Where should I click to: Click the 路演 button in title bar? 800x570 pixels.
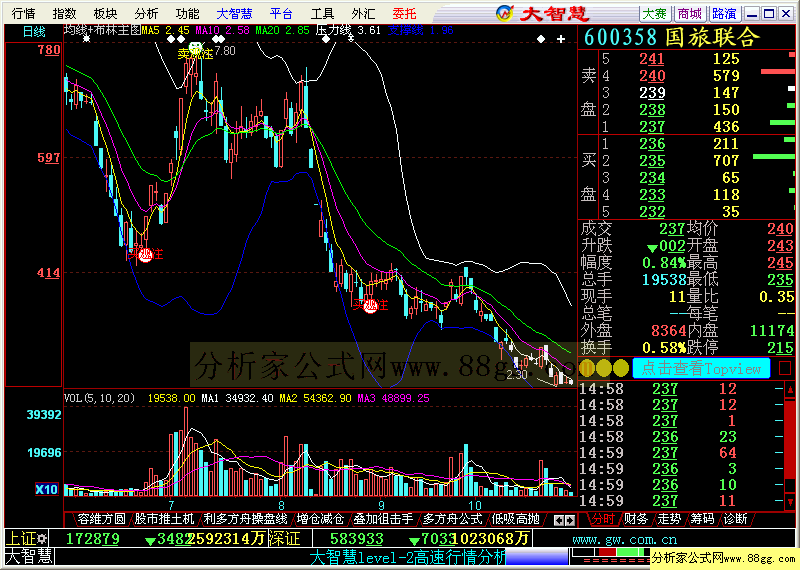(x=724, y=14)
